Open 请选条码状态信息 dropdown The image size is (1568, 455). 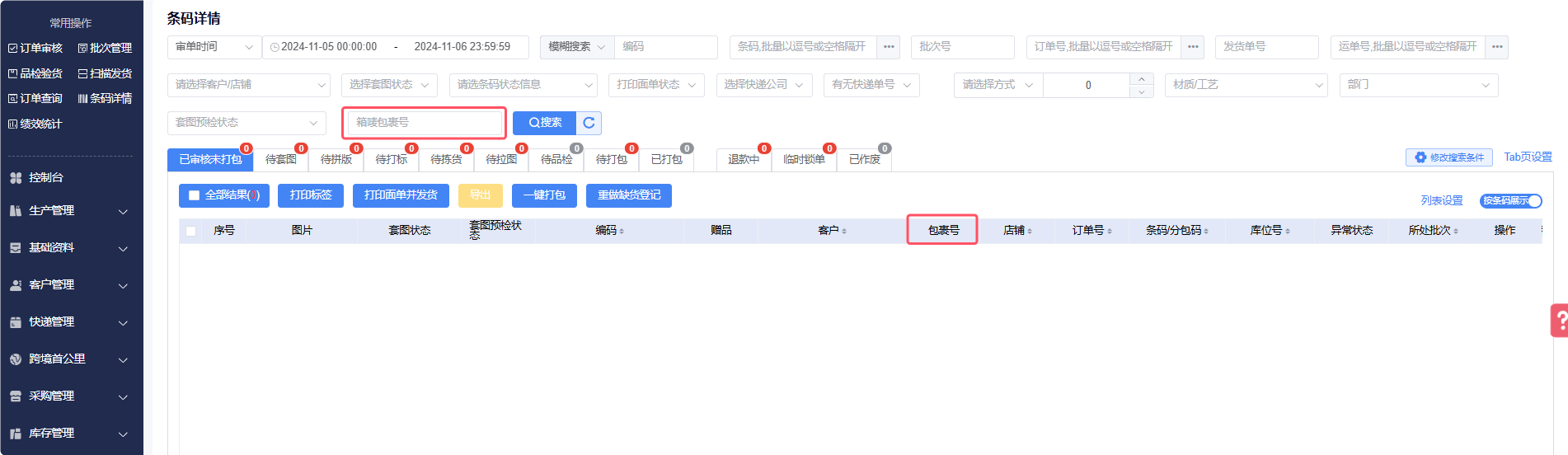(x=523, y=85)
